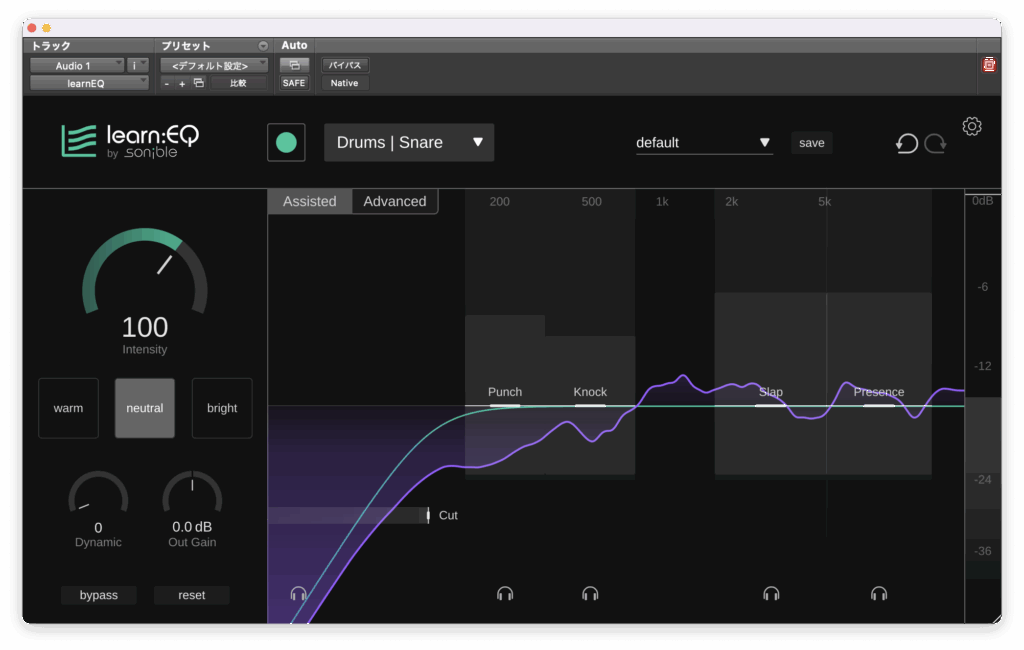Select the bright tonal style
This screenshot has height=650, width=1024.
coord(222,408)
